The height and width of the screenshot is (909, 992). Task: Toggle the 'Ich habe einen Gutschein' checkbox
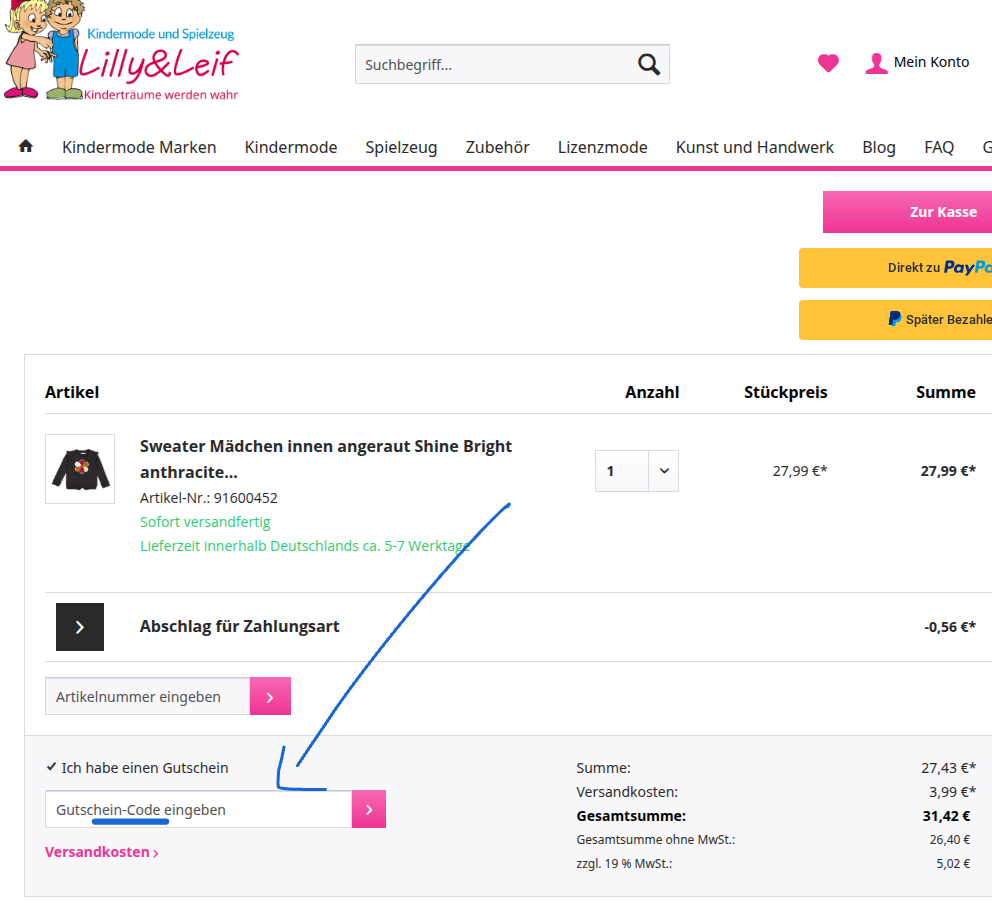pyautogui.click(x=52, y=767)
